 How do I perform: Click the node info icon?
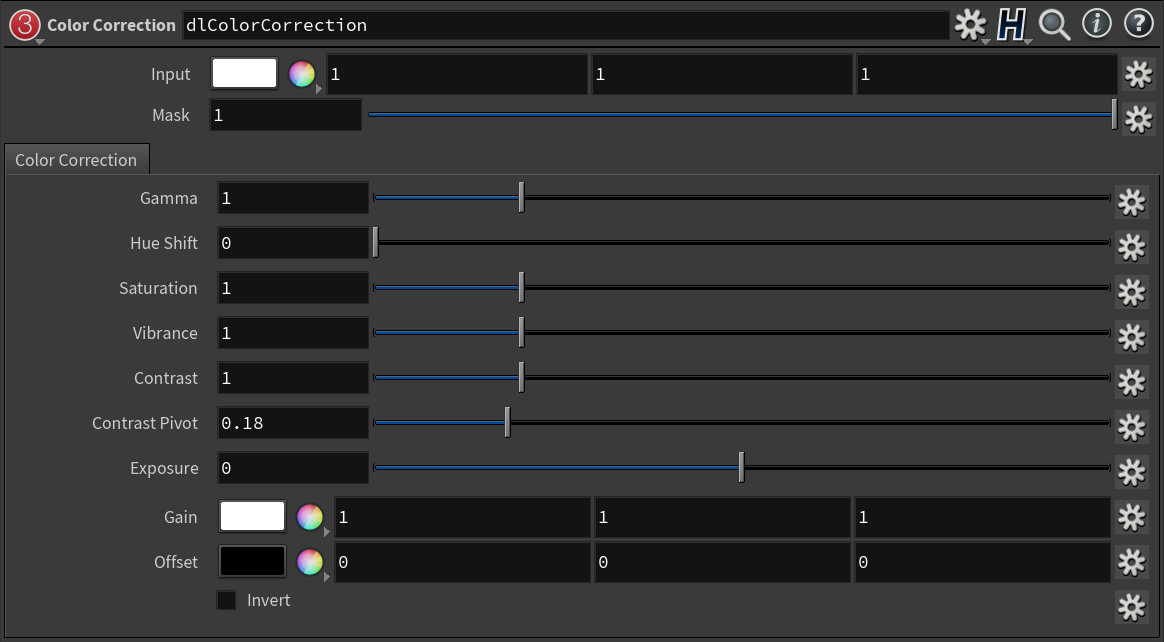[x=1097, y=25]
